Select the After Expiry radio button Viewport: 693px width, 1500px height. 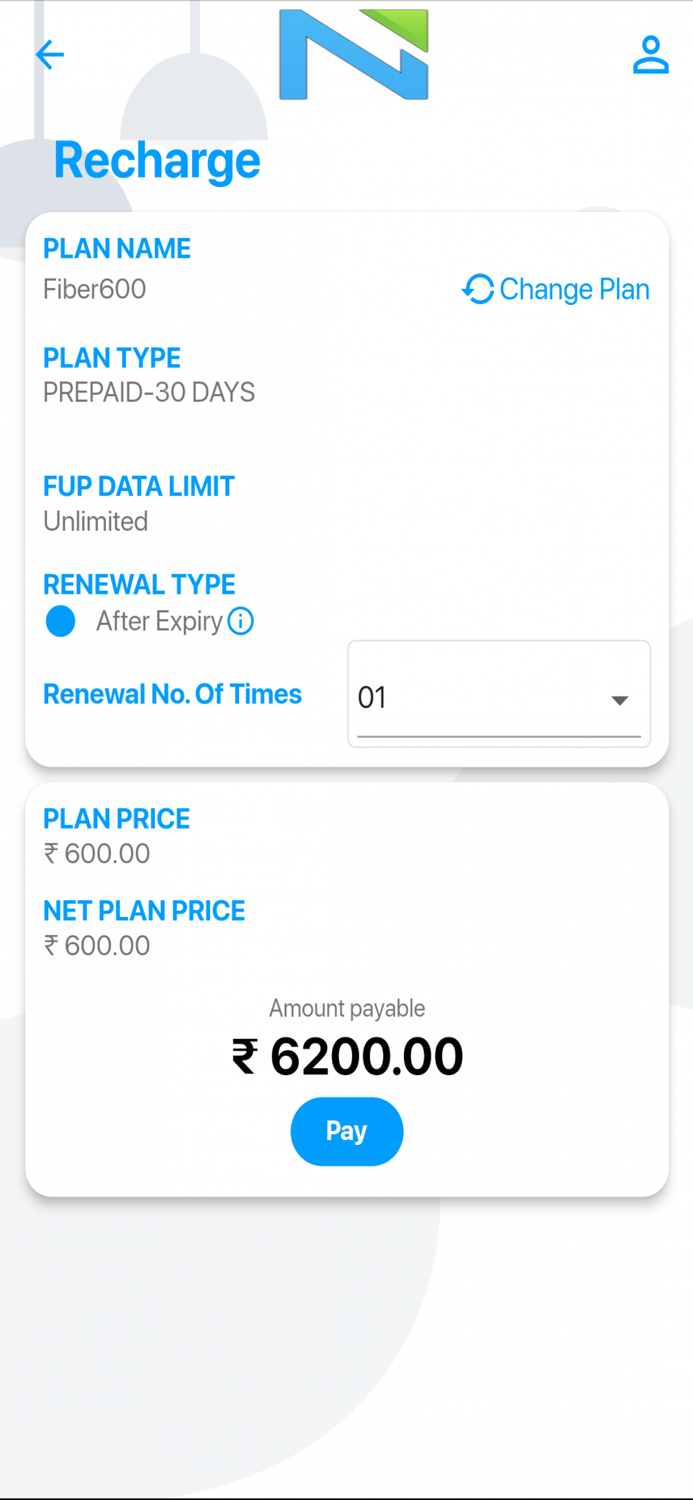click(x=60, y=621)
